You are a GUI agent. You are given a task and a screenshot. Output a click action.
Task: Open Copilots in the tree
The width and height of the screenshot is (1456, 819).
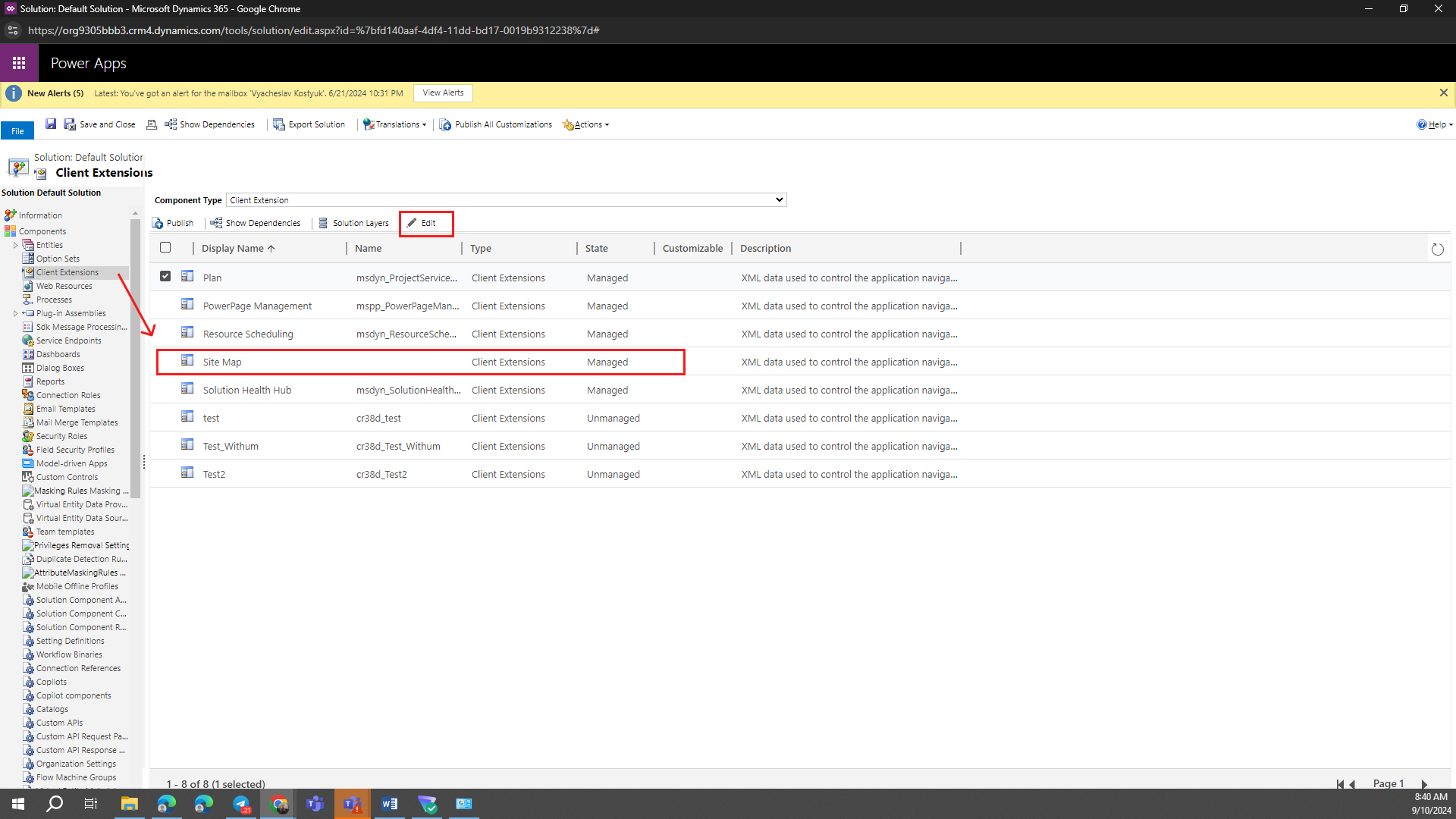pyautogui.click(x=52, y=682)
